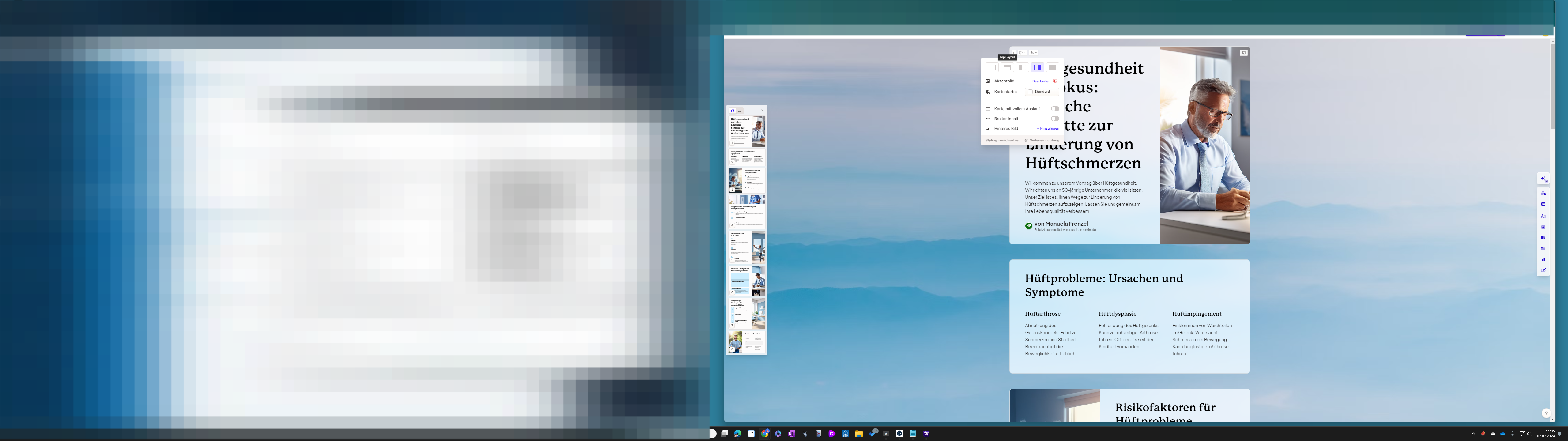Open the card three-dot options menu
The width and height of the screenshot is (1568, 441).
[1014, 52]
